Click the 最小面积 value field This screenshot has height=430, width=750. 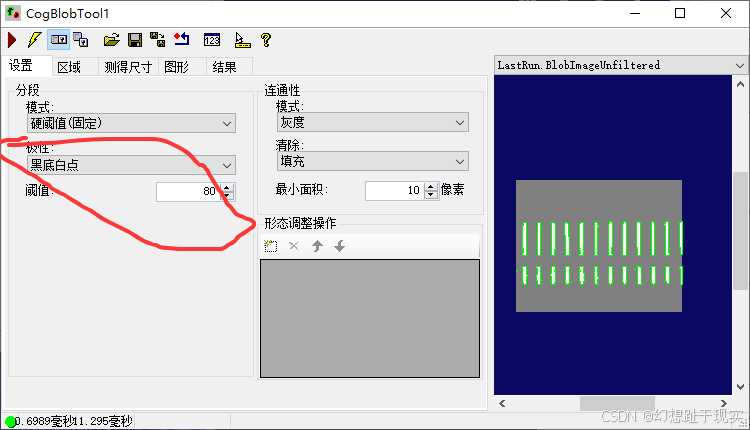395,190
